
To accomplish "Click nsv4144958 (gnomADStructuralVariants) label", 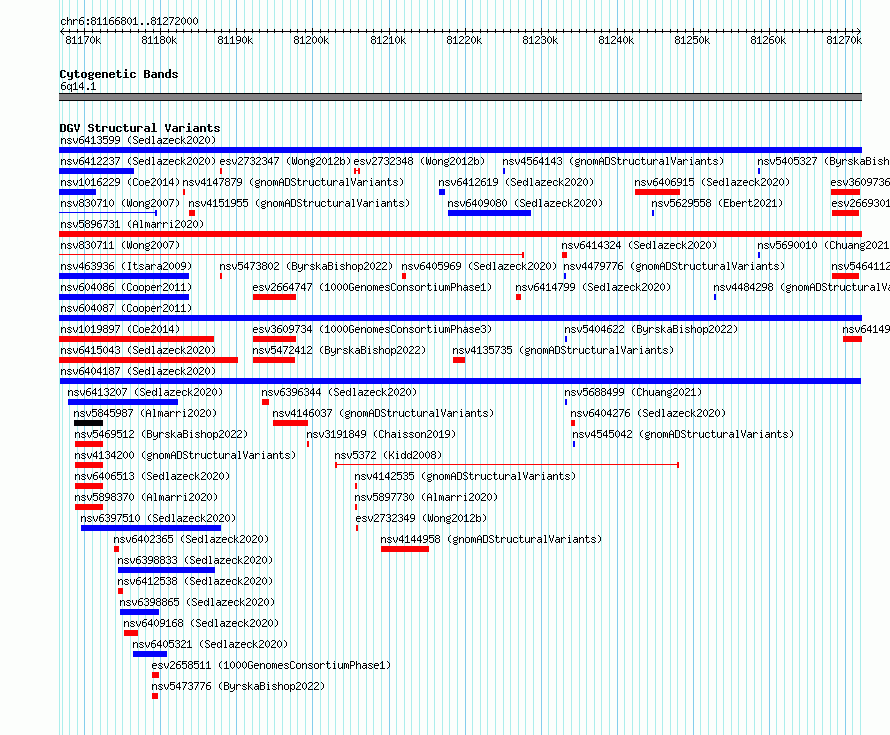I will (x=492, y=539).
